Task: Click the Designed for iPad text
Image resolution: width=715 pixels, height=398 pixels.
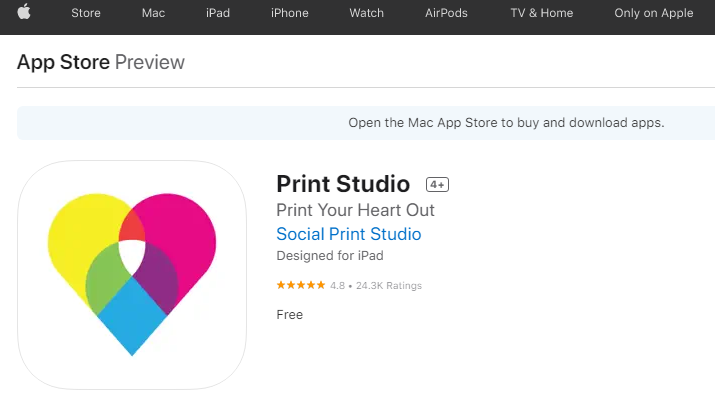Action: (330, 256)
